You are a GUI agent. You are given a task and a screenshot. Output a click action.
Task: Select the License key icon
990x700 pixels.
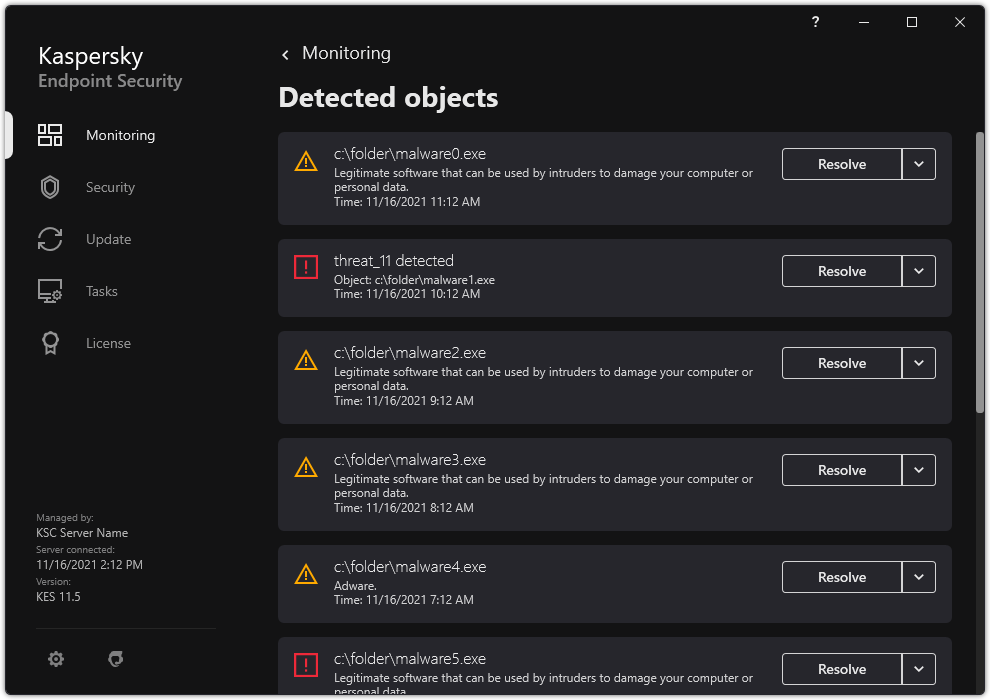point(50,343)
